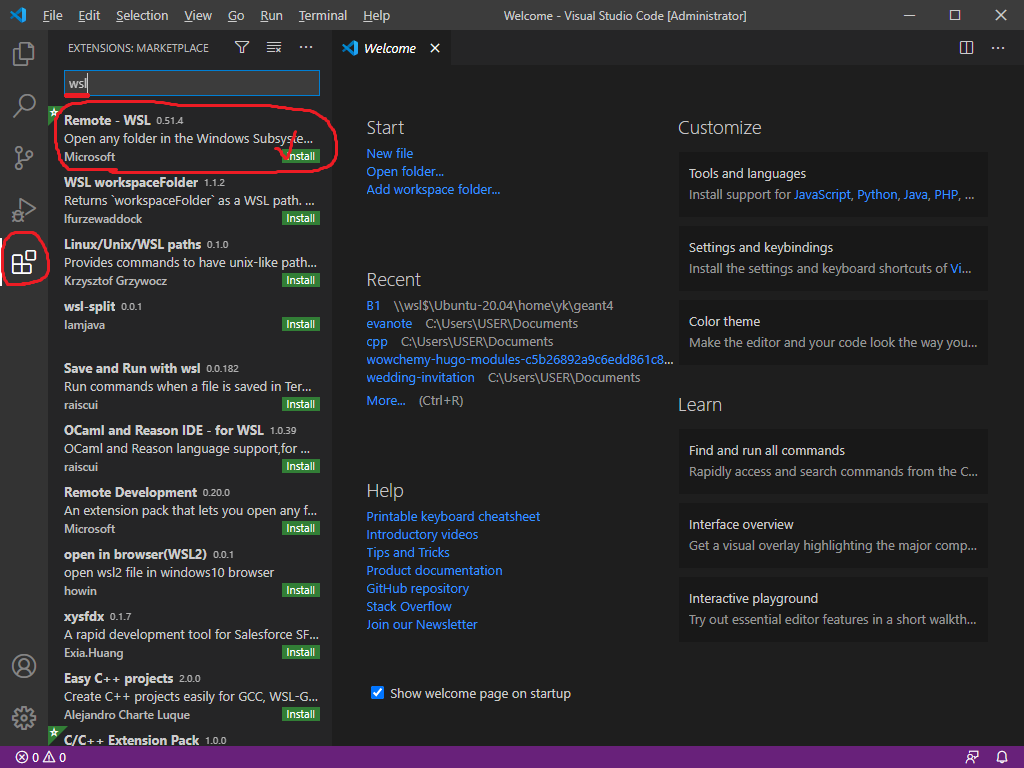
Task: Click the filter extensions funnel icon
Action: [x=242, y=48]
